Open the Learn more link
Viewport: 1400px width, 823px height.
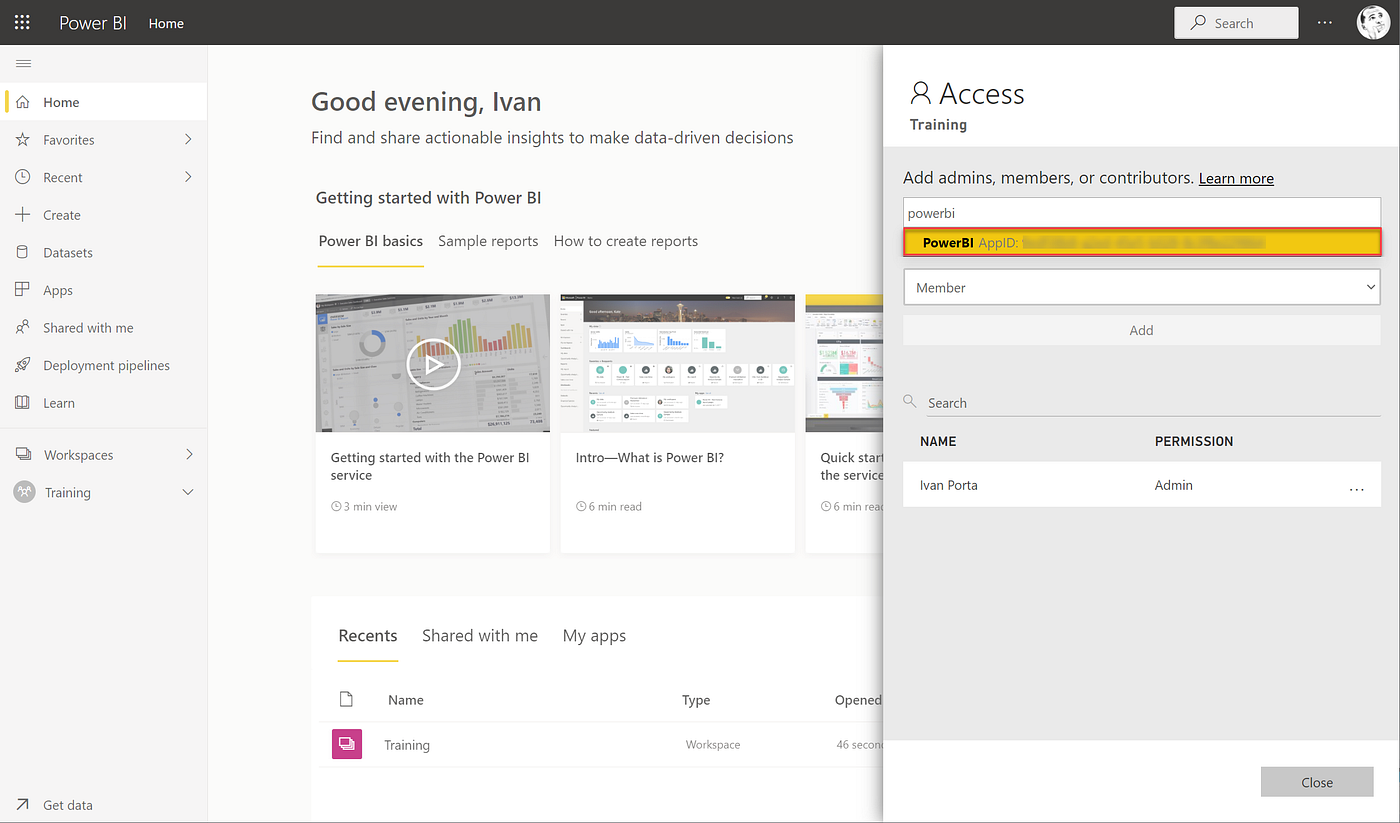click(1236, 177)
